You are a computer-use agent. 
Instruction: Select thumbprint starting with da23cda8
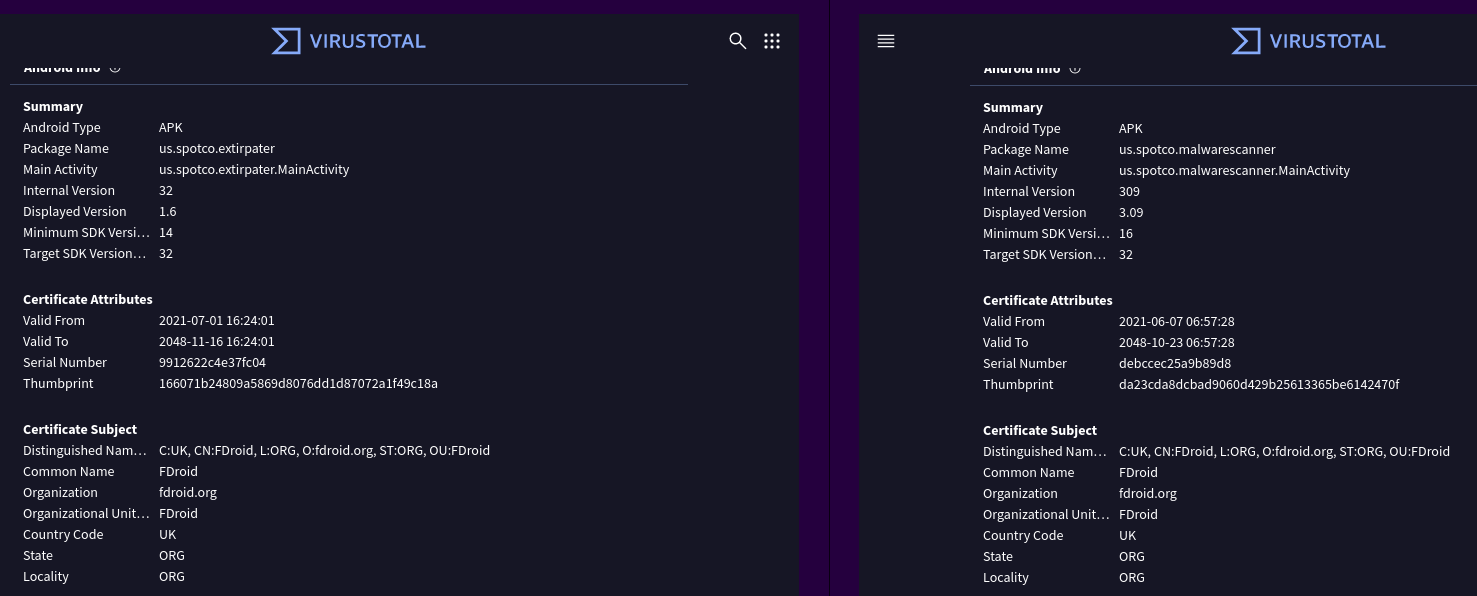1259,385
